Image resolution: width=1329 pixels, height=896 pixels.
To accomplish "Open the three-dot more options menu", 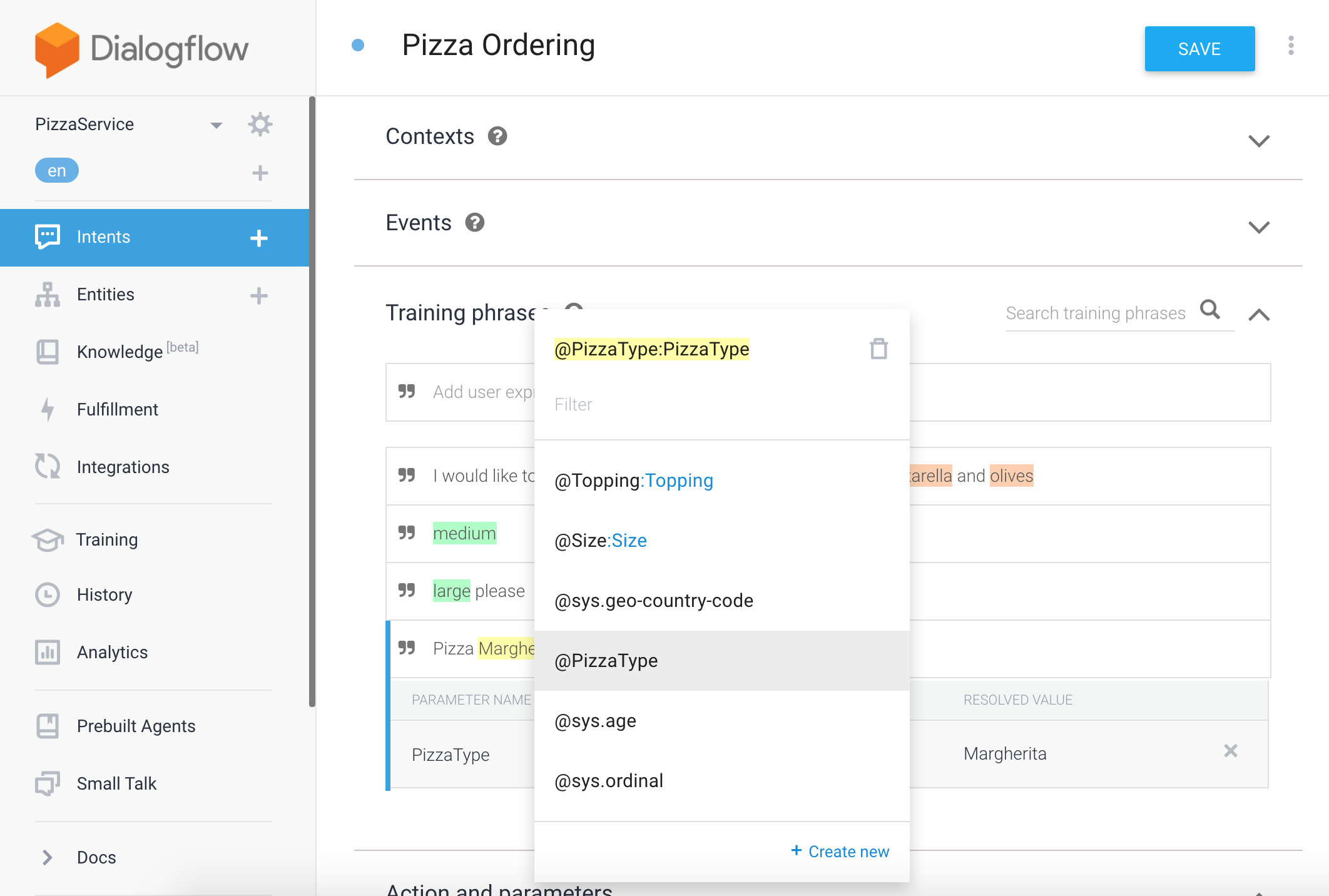I will [x=1291, y=46].
